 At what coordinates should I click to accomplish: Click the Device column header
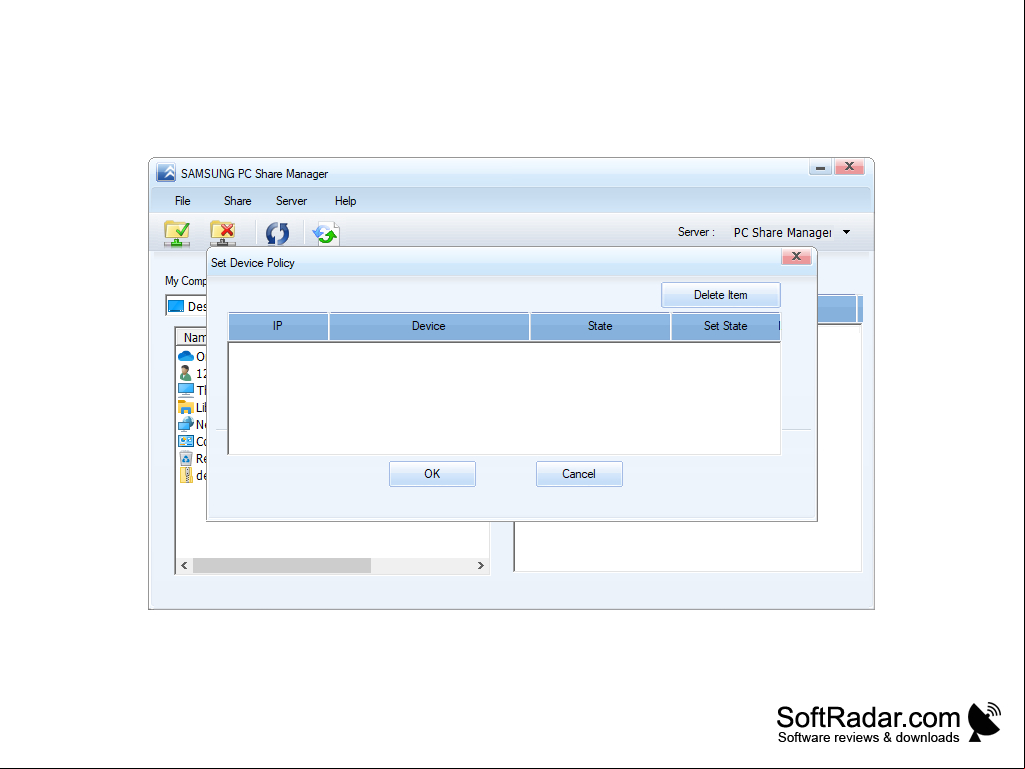[x=429, y=326]
